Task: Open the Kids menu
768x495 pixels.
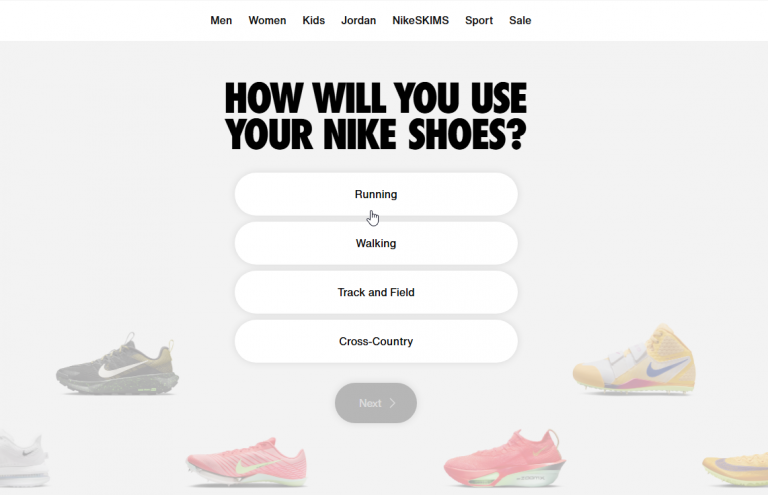Action: (313, 21)
